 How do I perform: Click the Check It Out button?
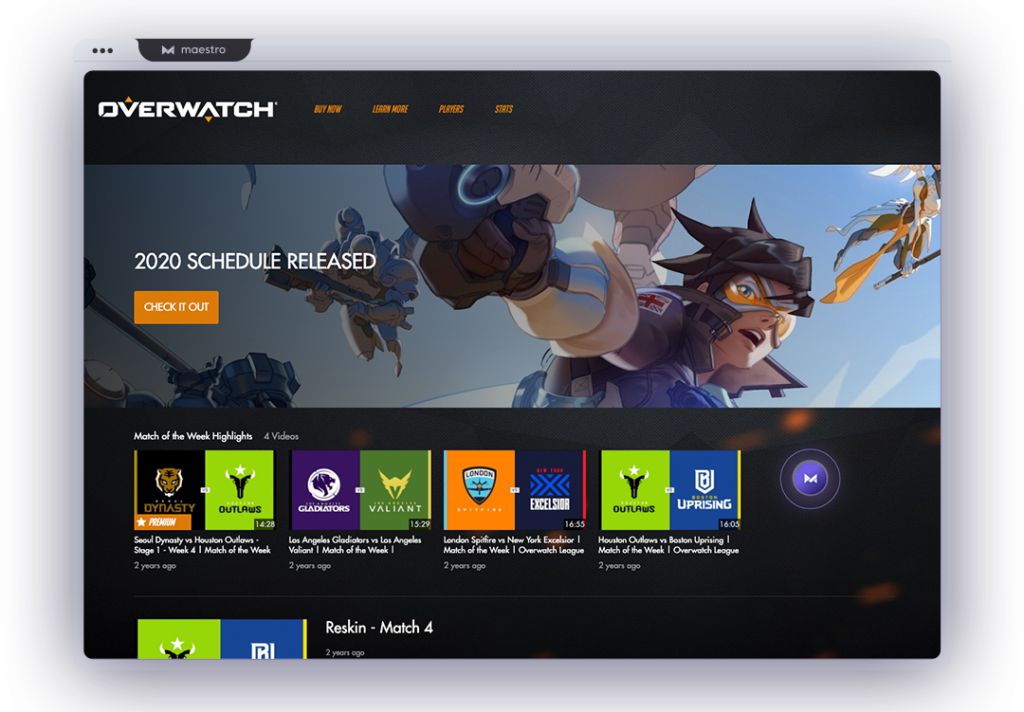[176, 307]
